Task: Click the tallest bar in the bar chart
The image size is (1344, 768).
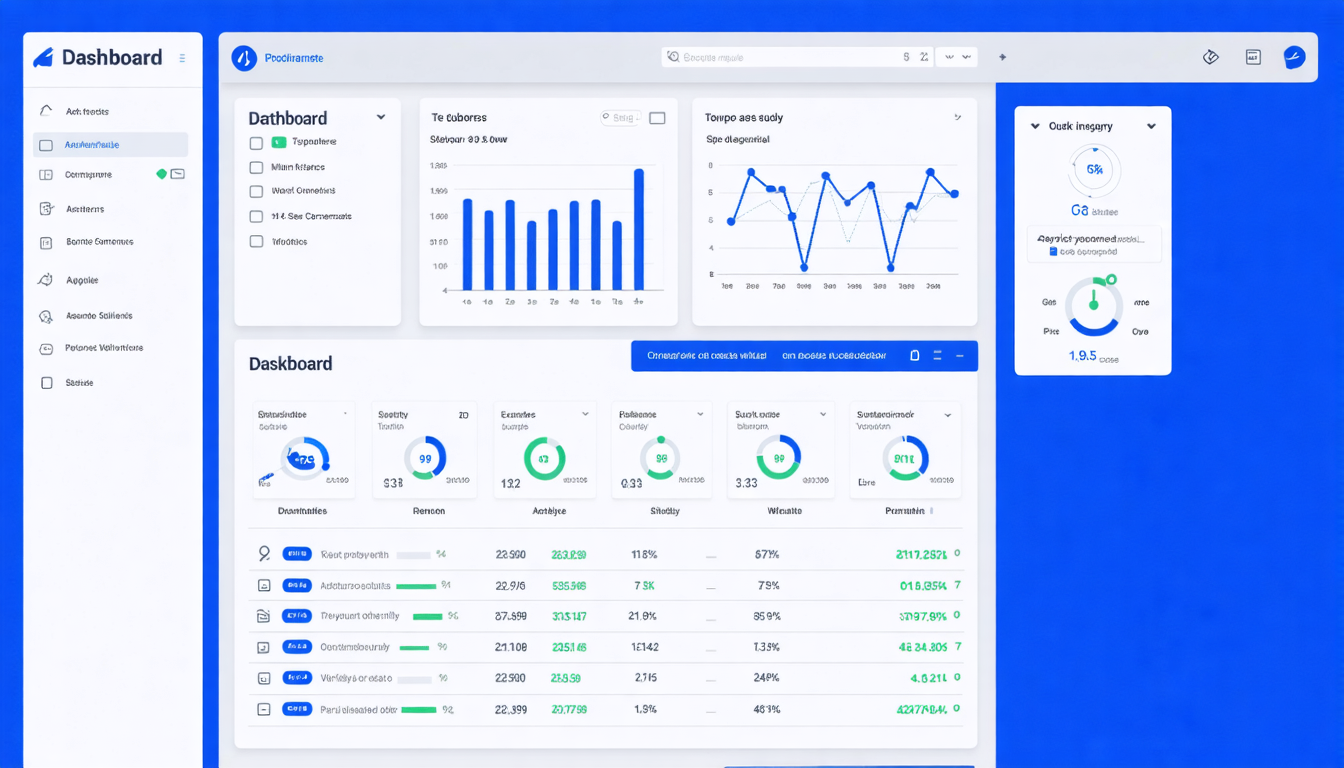Action: pyautogui.click(x=639, y=229)
